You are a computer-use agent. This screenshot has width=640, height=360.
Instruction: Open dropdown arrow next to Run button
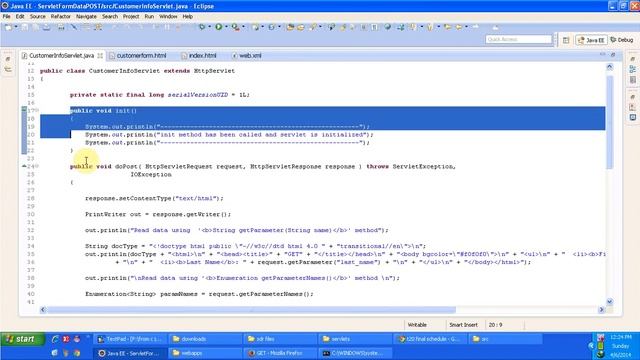pos(226,27)
